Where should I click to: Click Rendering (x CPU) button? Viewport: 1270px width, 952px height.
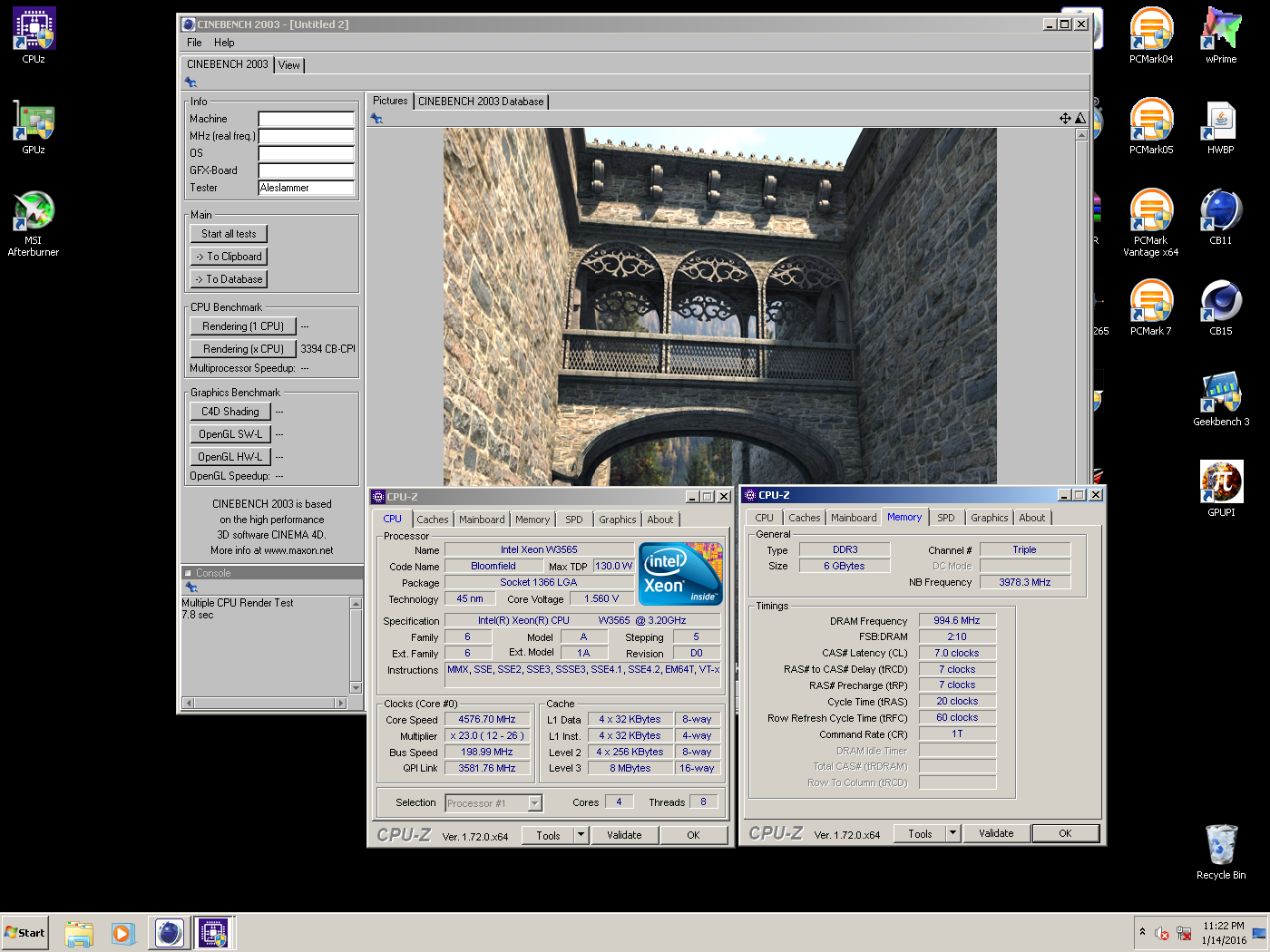243,349
